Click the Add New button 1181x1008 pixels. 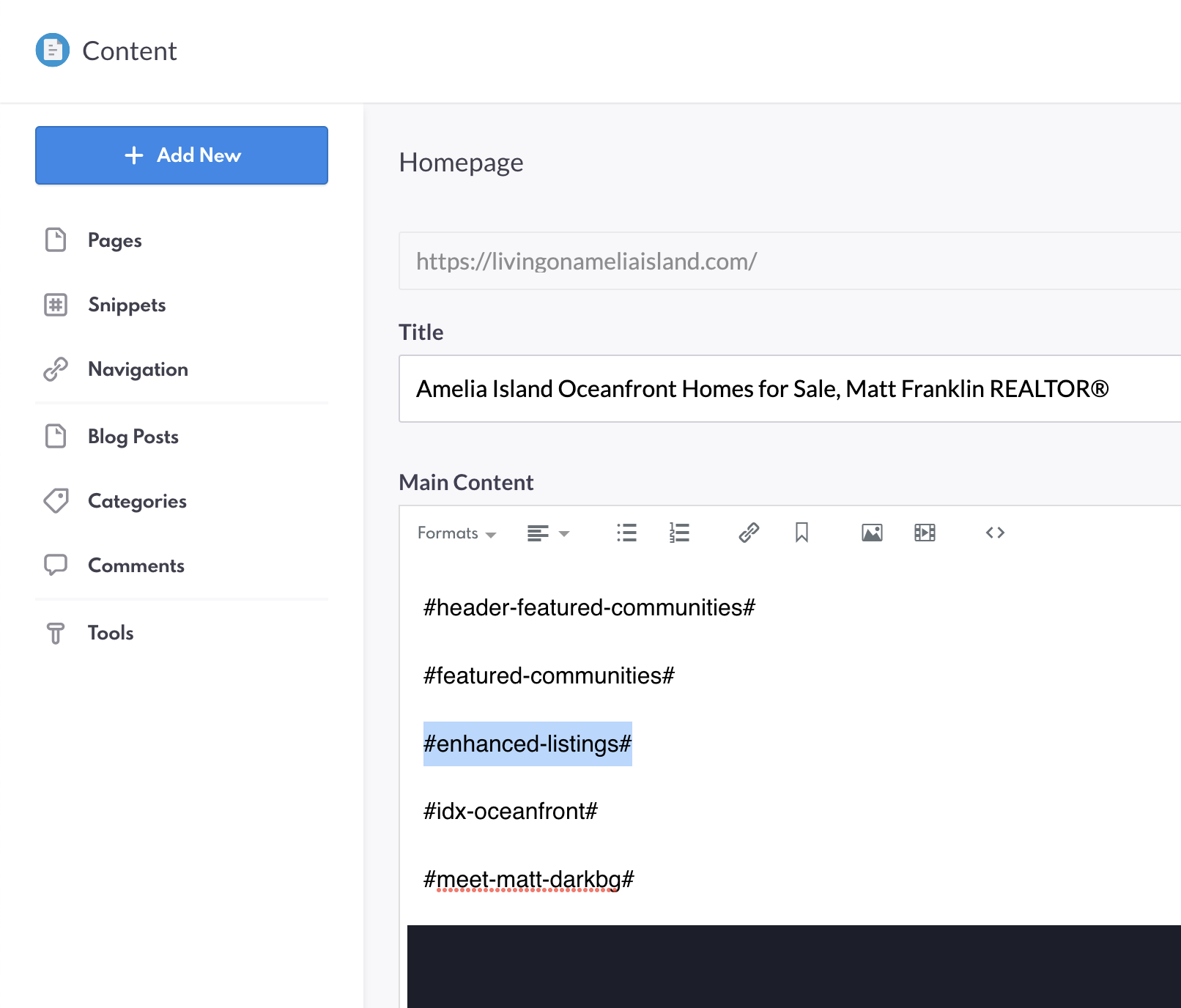[x=182, y=155]
